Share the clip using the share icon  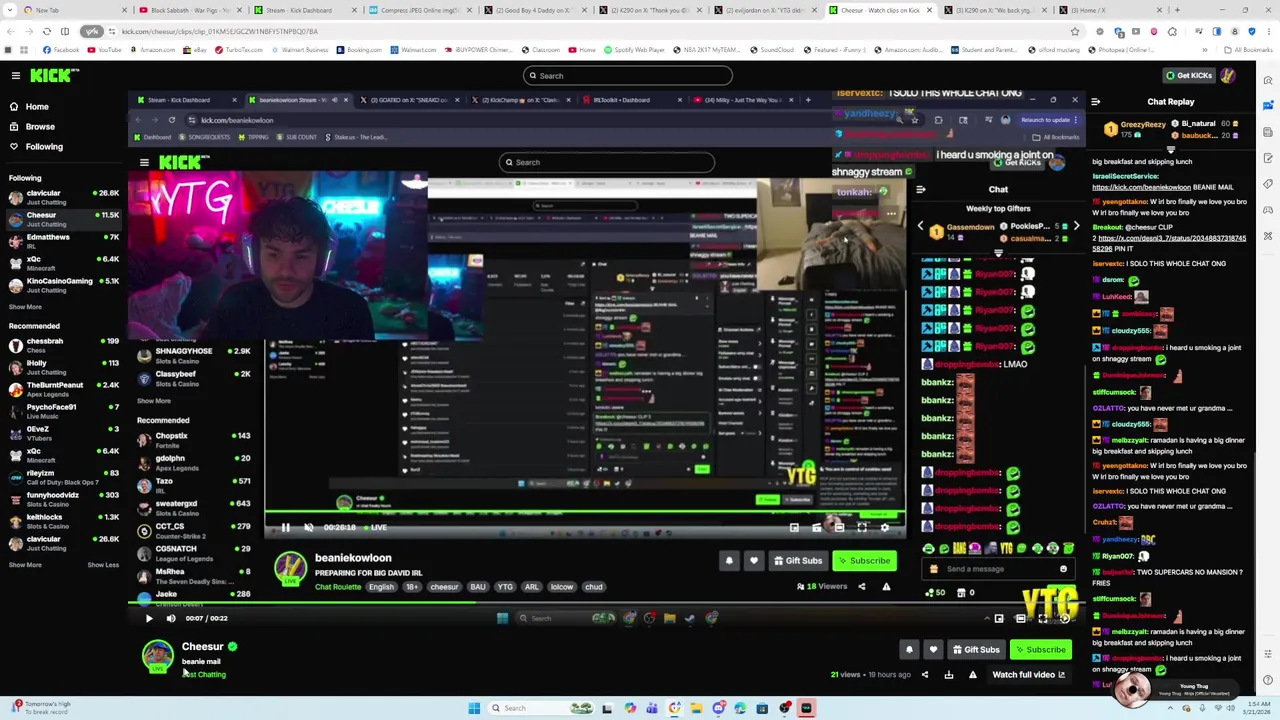pos(925,675)
